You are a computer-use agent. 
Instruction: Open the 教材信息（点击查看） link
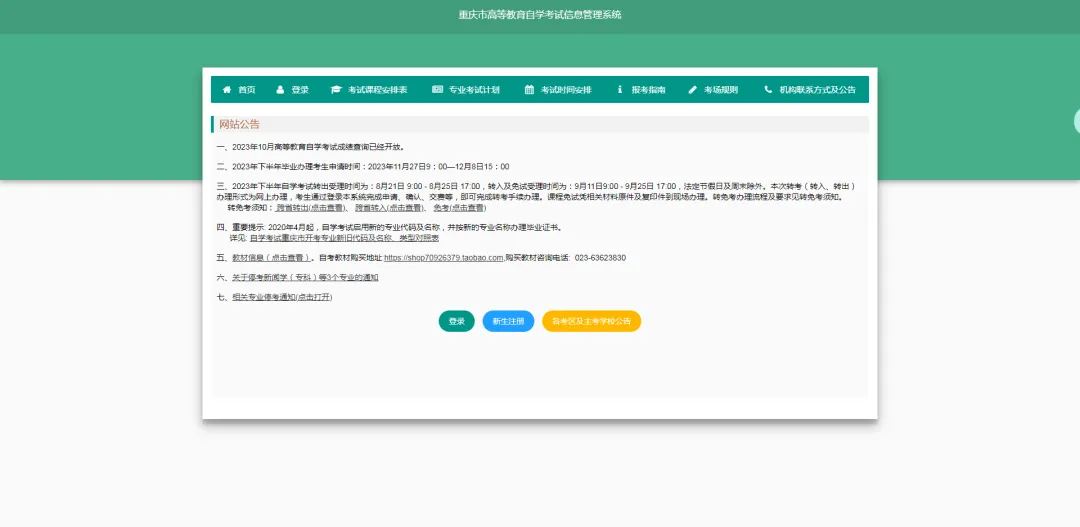tap(271, 258)
